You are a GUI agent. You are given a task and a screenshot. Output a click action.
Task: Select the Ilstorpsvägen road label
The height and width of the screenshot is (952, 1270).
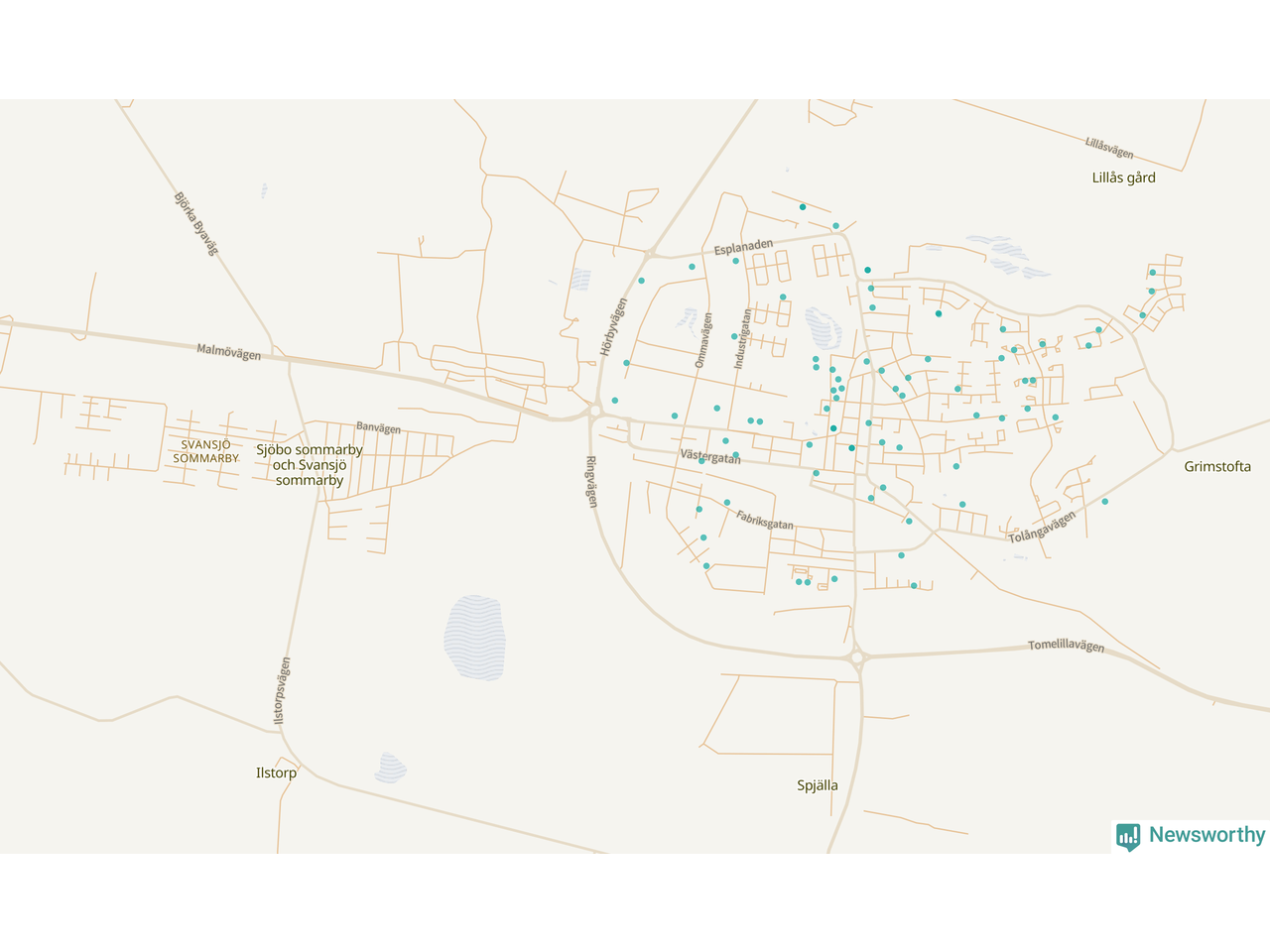pyautogui.click(x=282, y=690)
